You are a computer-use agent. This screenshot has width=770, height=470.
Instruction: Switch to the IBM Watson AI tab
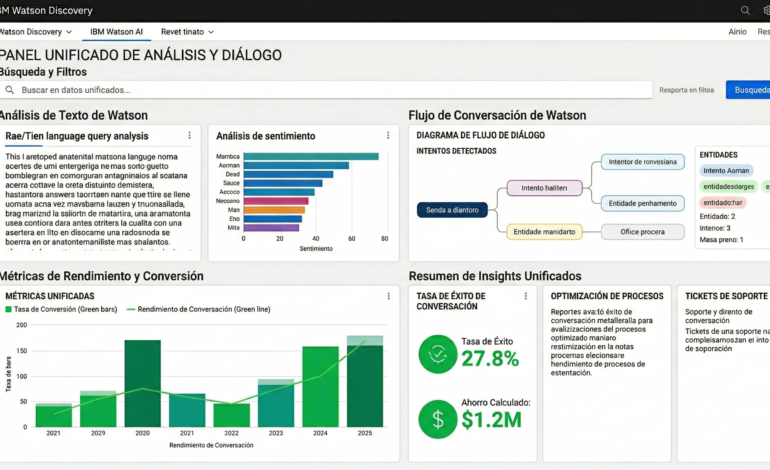[x=116, y=32]
